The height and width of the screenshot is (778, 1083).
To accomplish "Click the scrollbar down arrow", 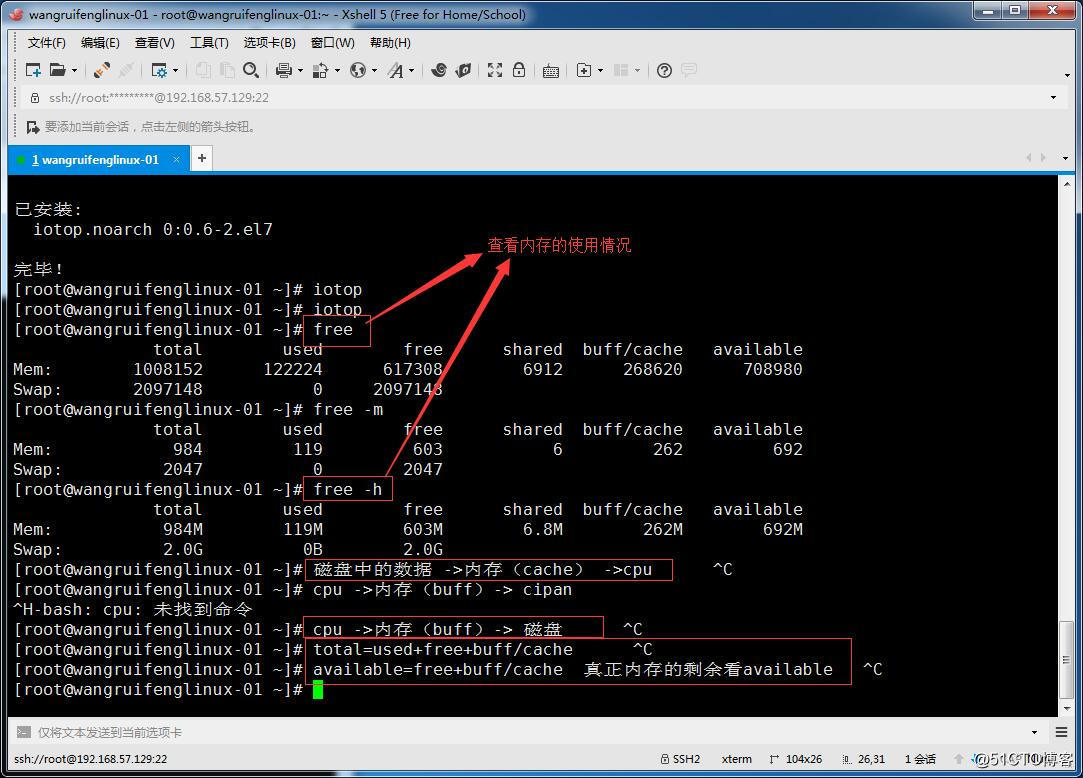I will point(1066,708).
